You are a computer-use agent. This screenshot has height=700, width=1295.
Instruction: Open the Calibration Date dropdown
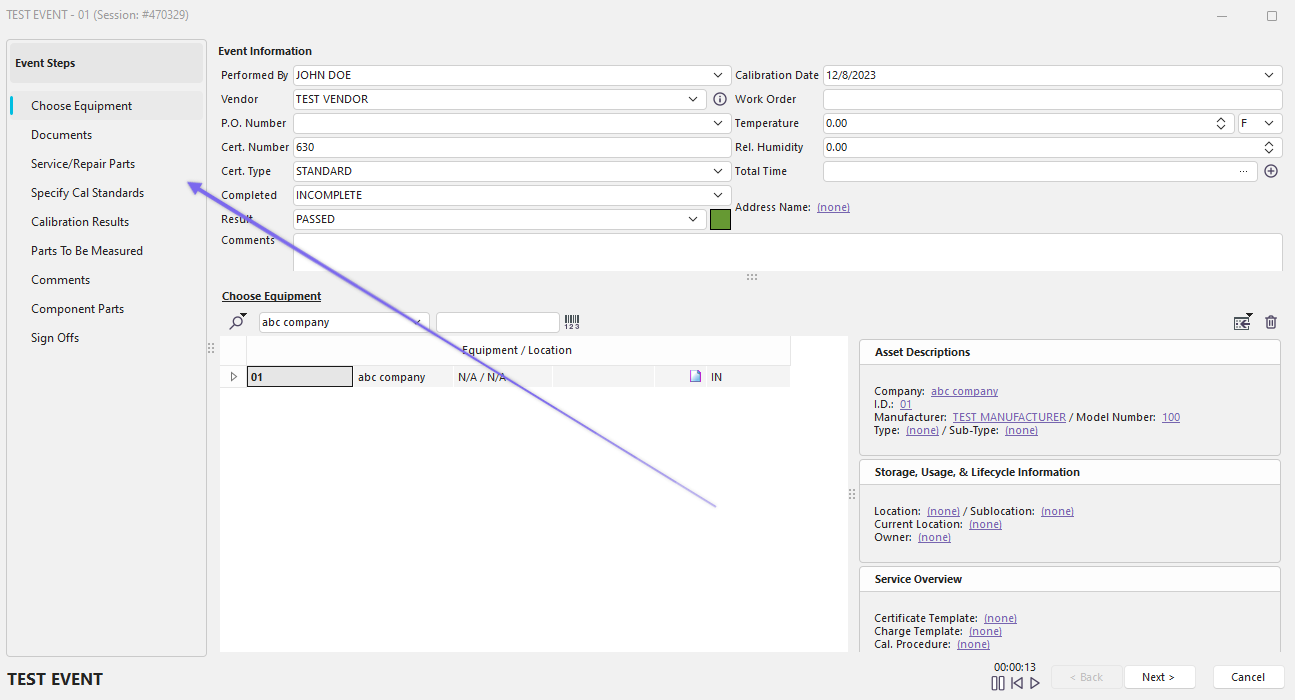coord(1270,75)
